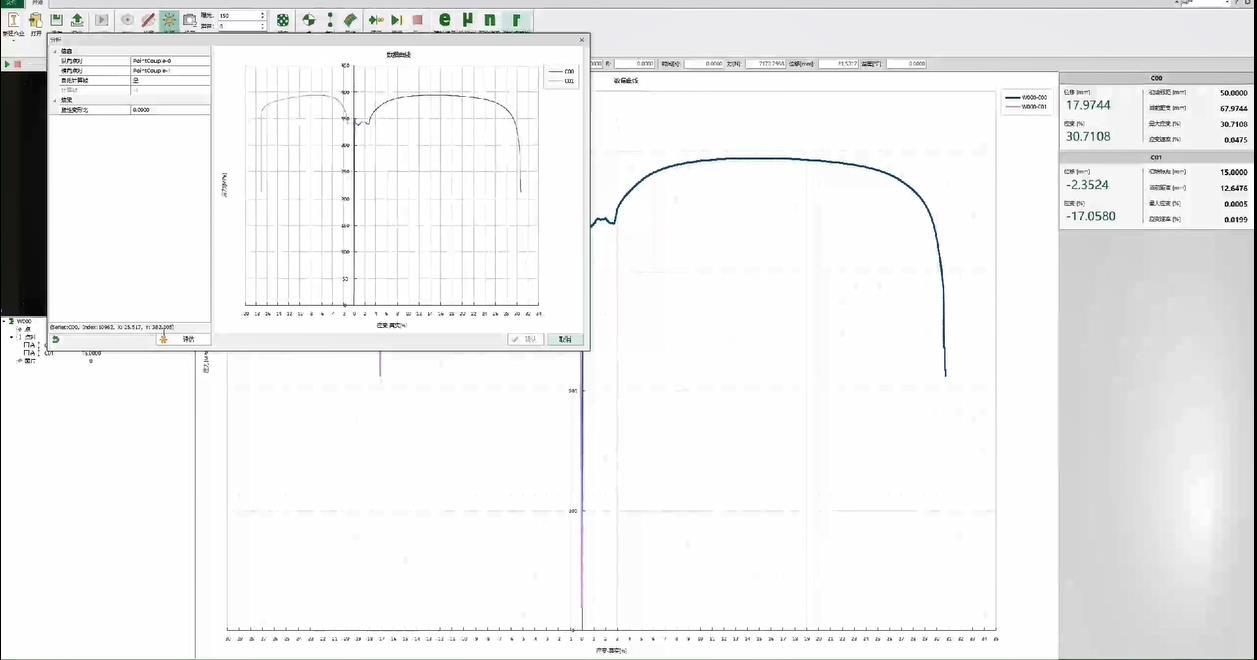The height and width of the screenshot is (660, 1257).
Task: Toggle the first checkbox in W000 tree
Action: tap(28, 345)
